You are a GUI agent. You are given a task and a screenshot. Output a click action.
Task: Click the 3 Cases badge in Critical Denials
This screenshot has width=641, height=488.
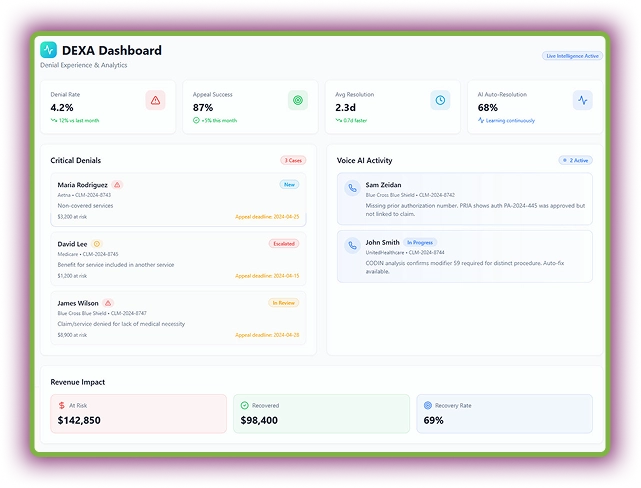(x=293, y=160)
